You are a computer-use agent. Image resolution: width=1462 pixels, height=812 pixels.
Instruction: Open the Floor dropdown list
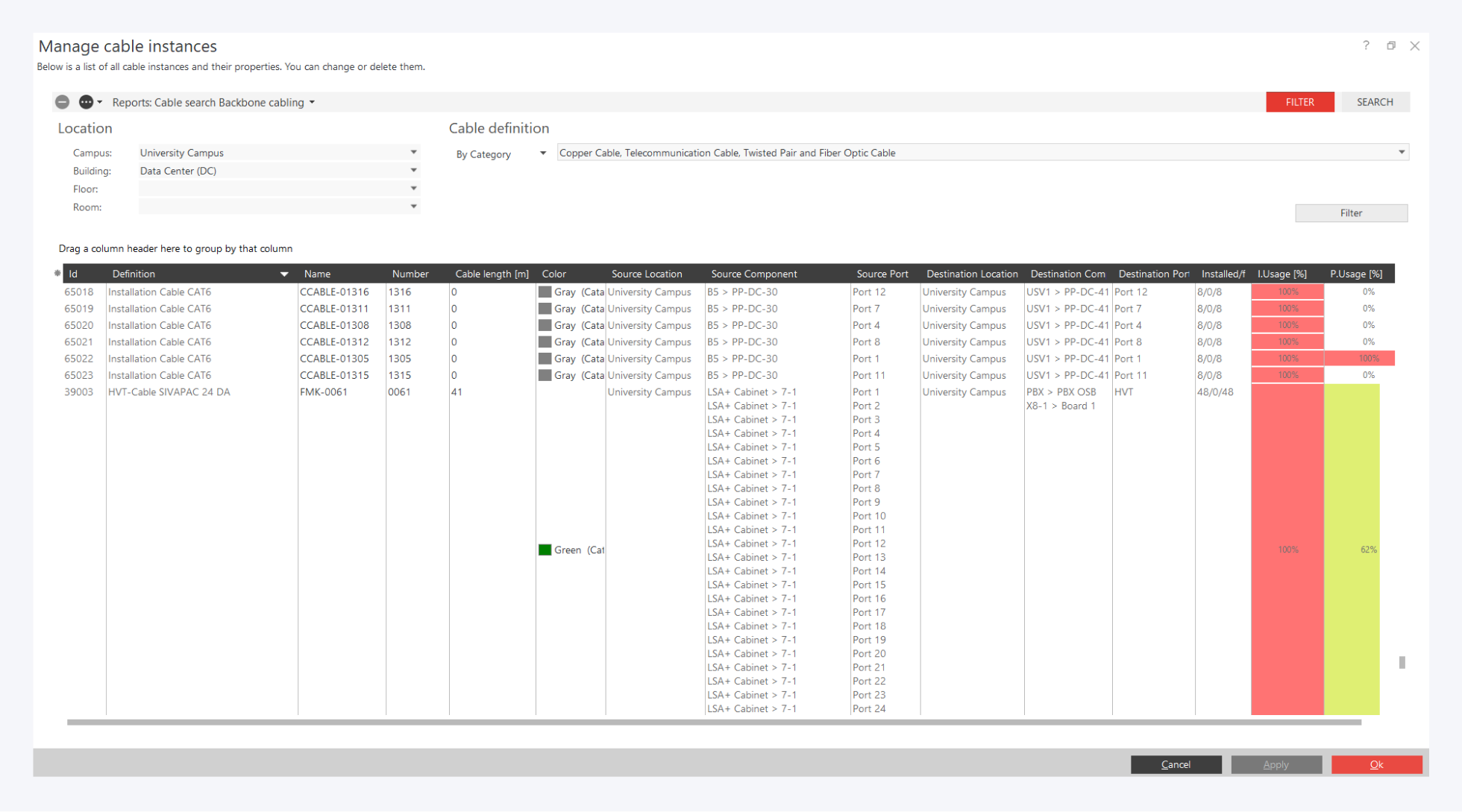point(413,189)
